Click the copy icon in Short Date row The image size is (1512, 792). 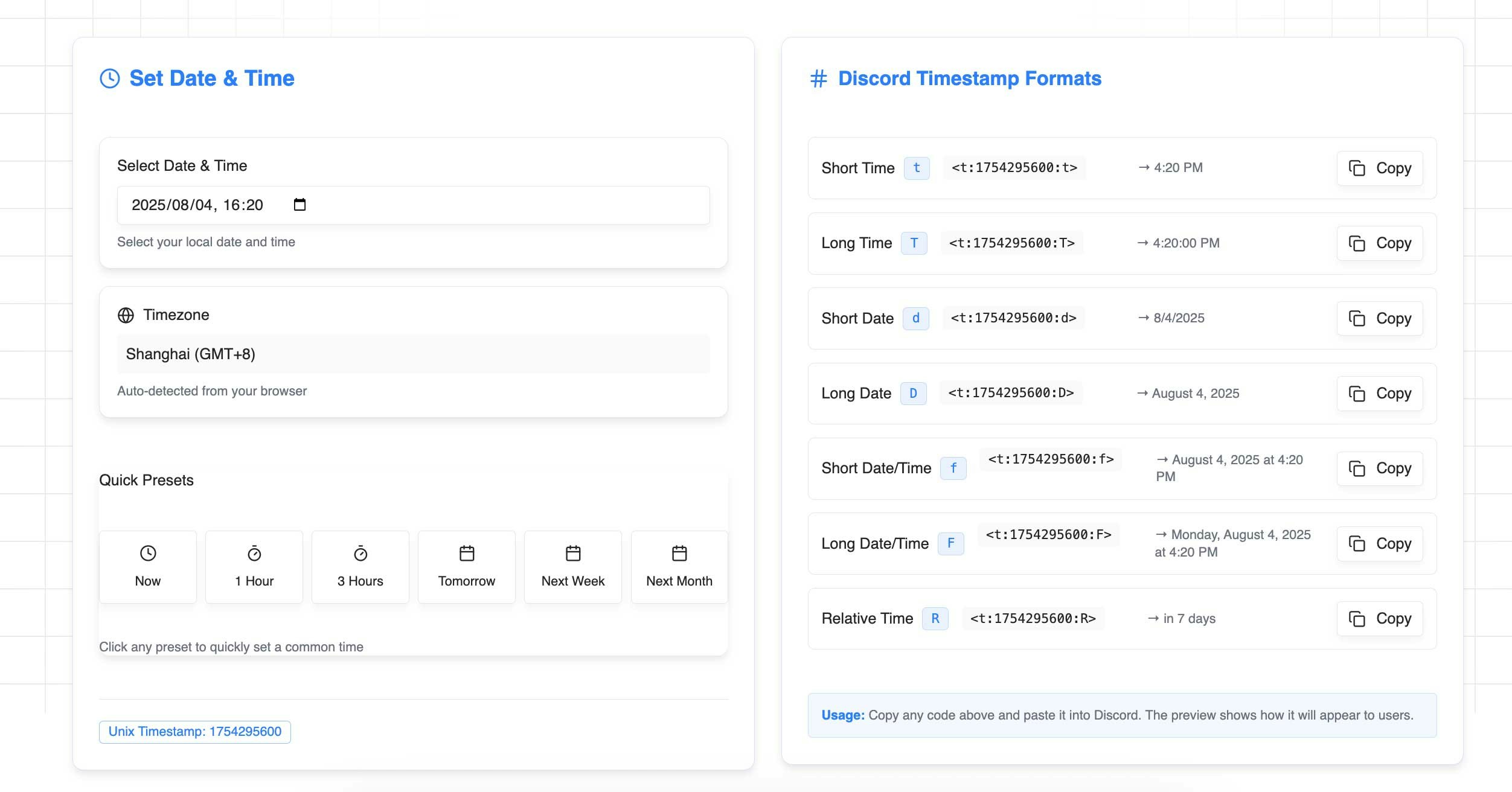tap(1357, 318)
